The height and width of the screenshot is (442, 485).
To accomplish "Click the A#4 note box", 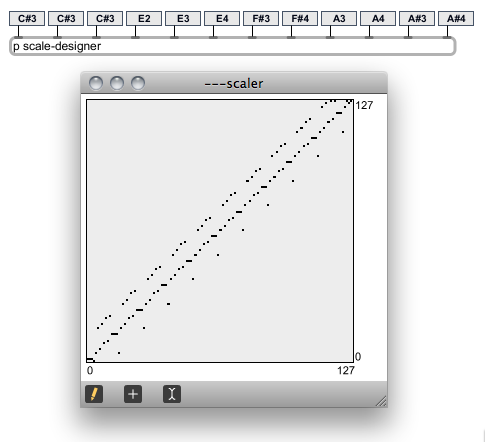I will tap(456, 19).
